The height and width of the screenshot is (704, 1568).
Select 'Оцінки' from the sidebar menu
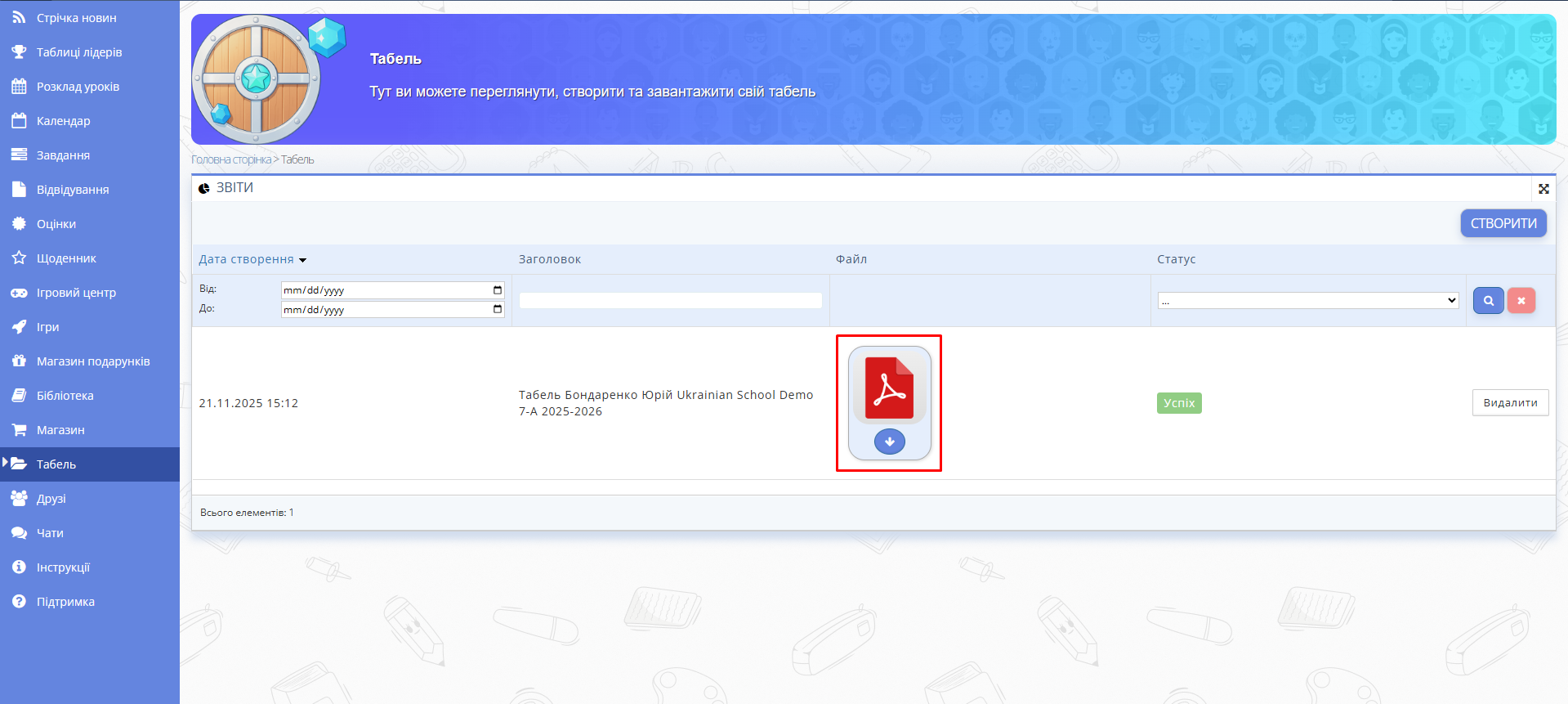(x=56, y=224)
